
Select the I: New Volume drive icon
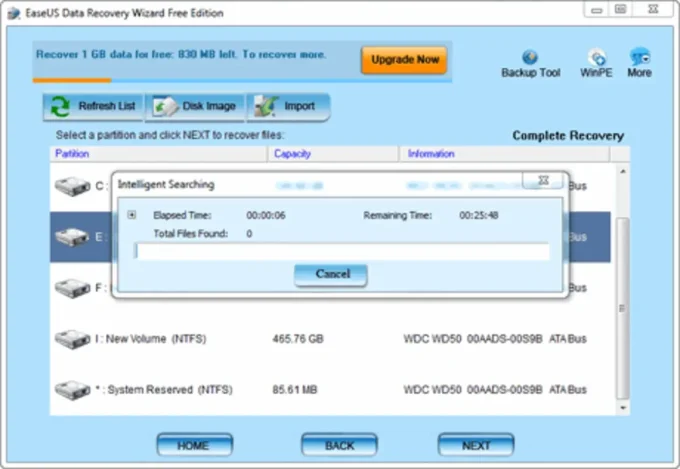click(x=71, y=339)
